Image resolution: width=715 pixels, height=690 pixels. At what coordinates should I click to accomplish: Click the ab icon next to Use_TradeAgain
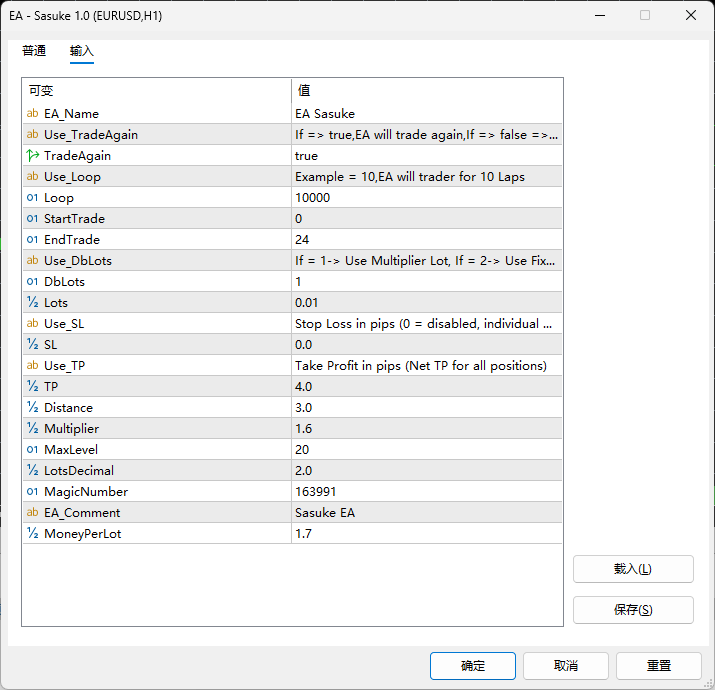32,134
